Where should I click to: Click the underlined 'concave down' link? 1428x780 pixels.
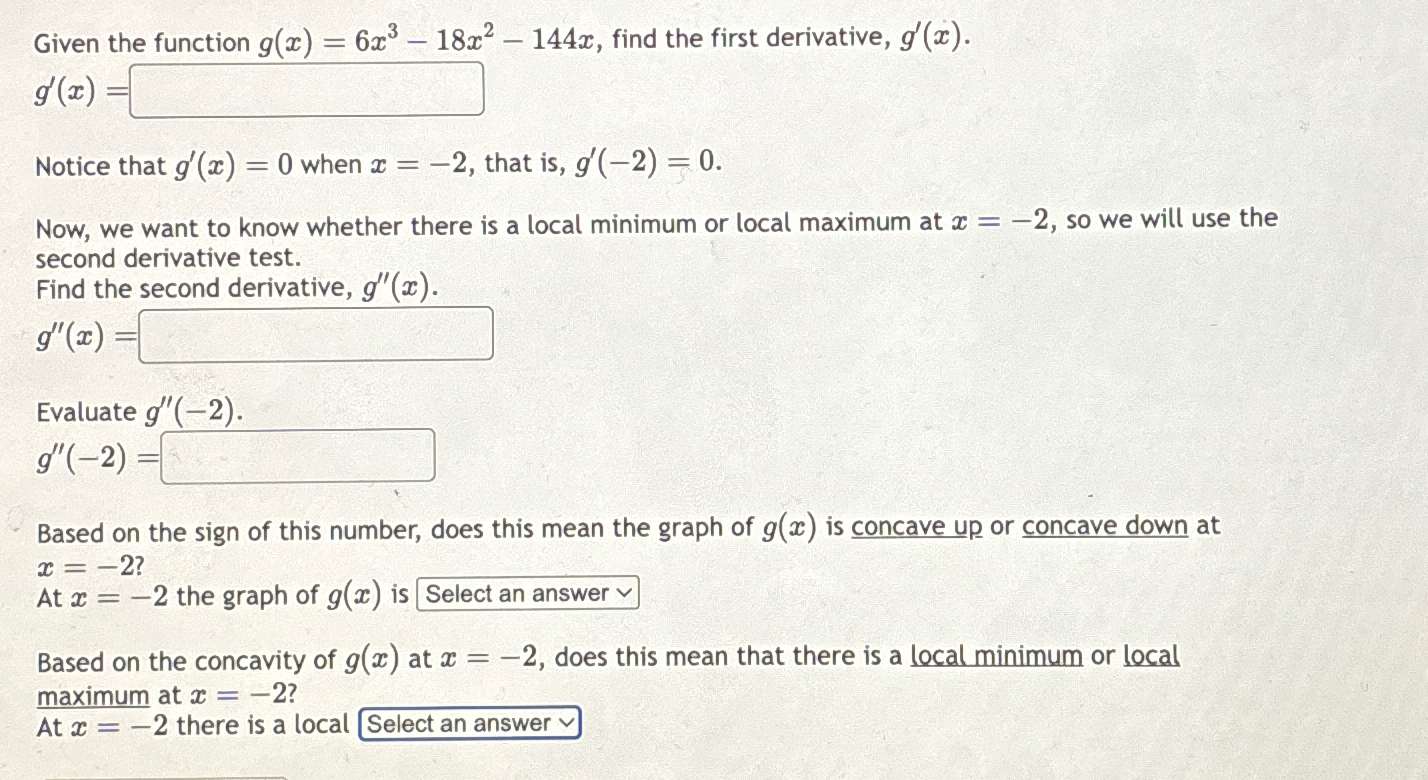(x=1103, y=527)
